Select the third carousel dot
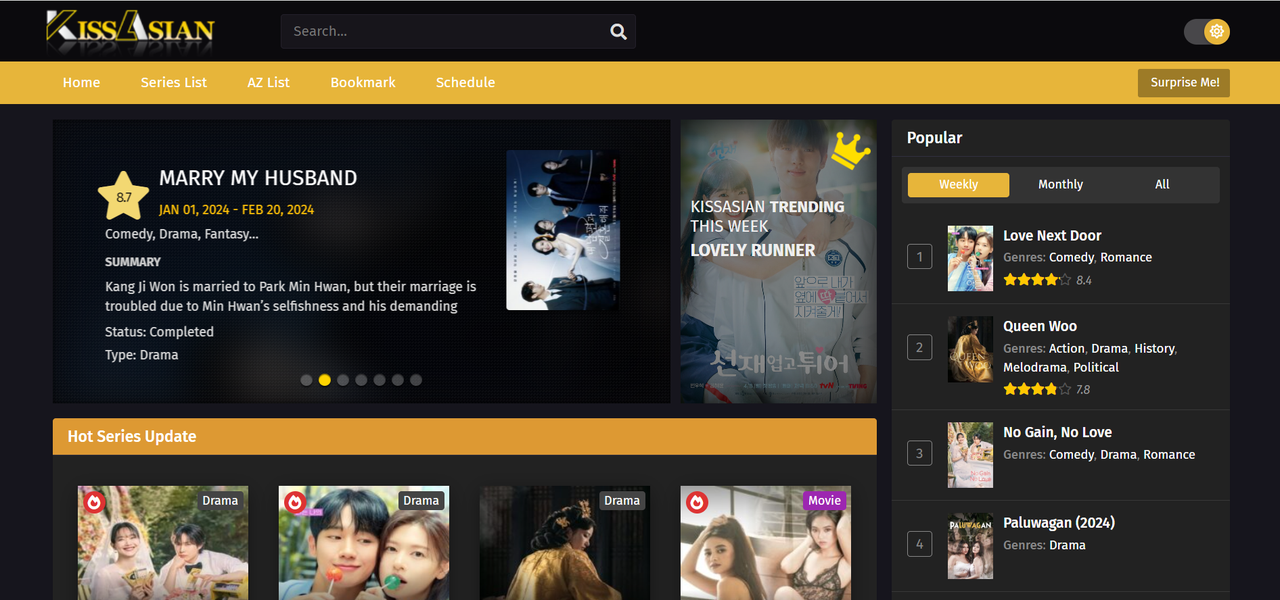This screenshot has width=1280, height=600. click(343, 380)
